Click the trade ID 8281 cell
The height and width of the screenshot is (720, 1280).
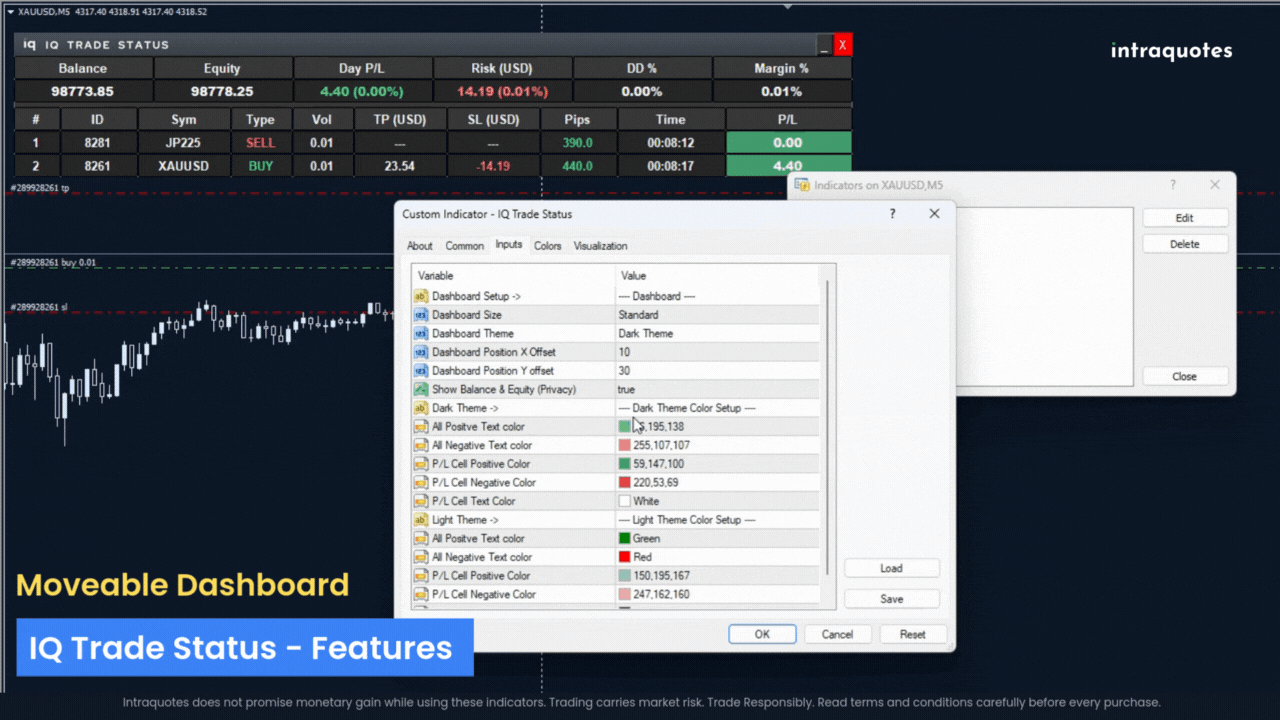[98, 143]
